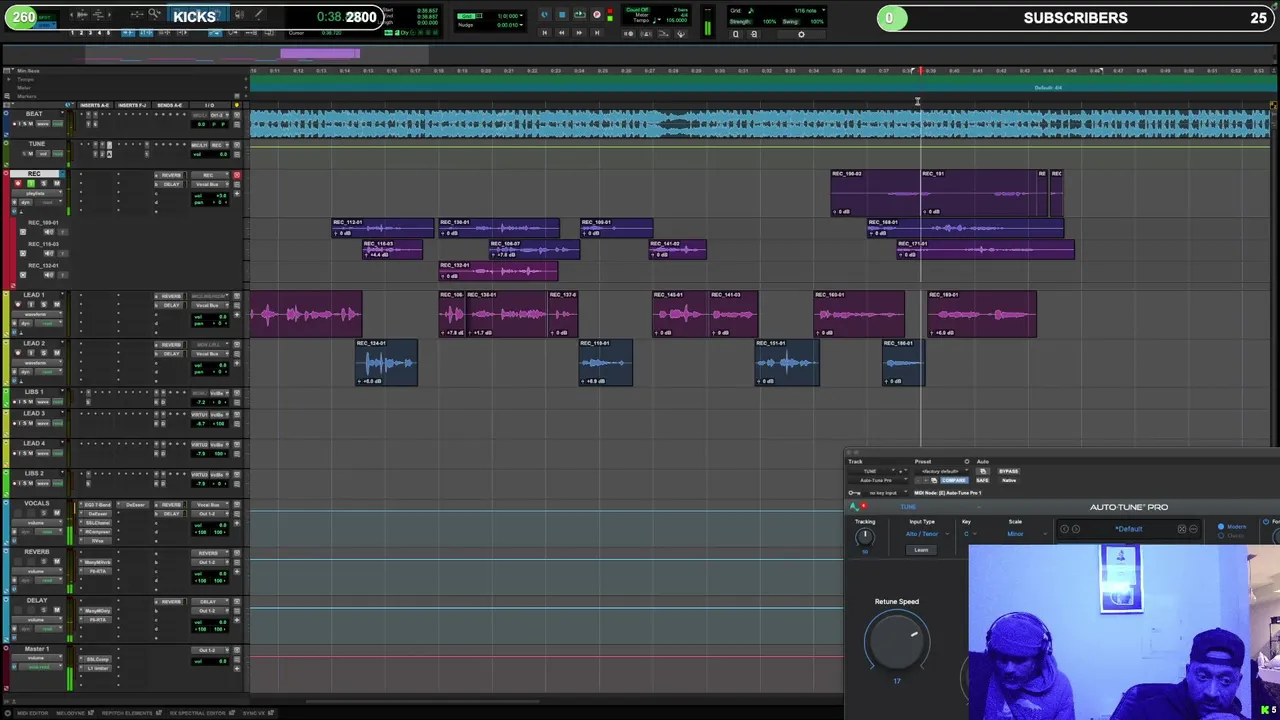Open the Auto-Tune Key dropdown showing C

click(970, 534)
